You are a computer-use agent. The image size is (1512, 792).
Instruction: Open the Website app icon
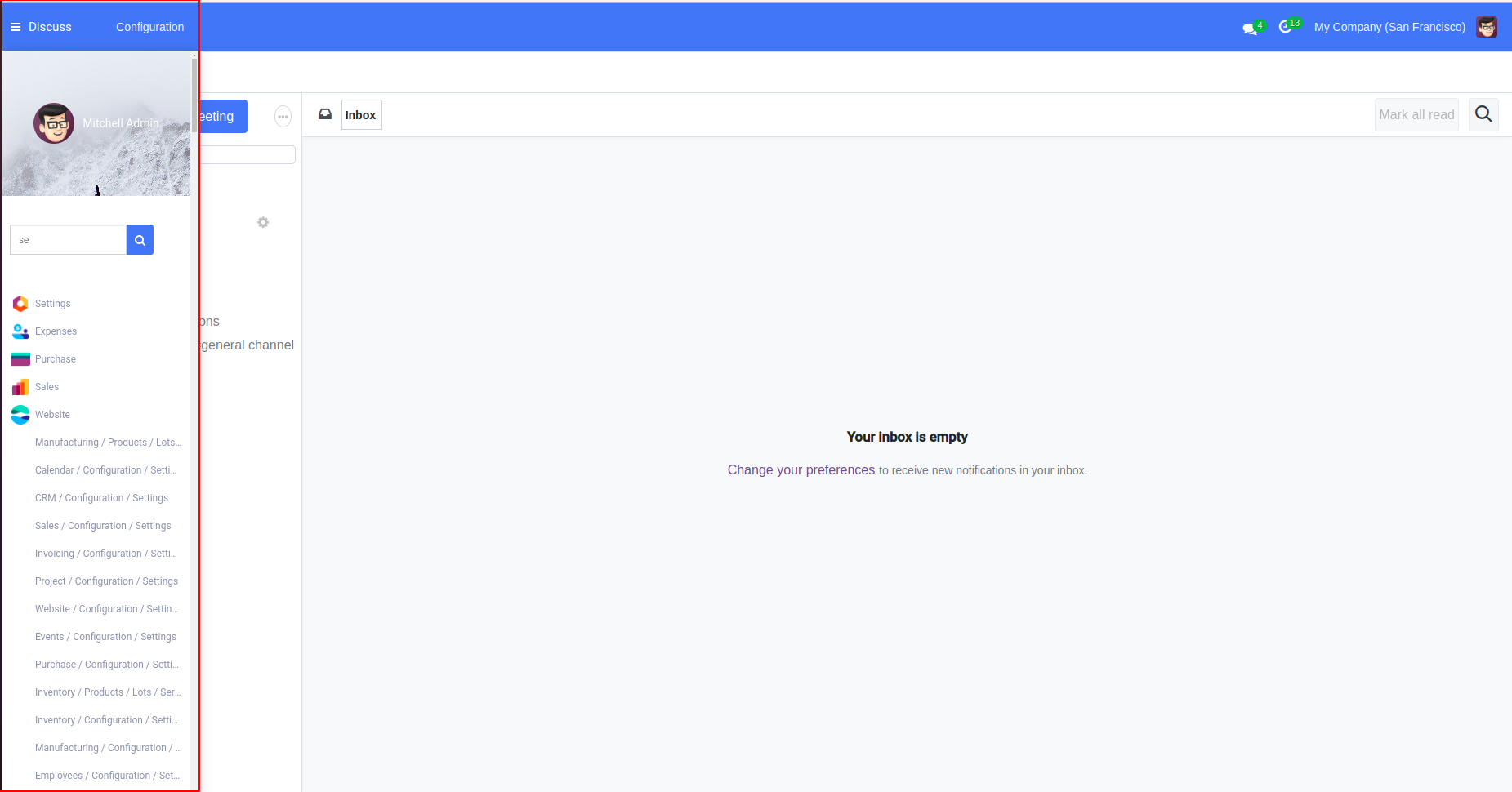20,415
